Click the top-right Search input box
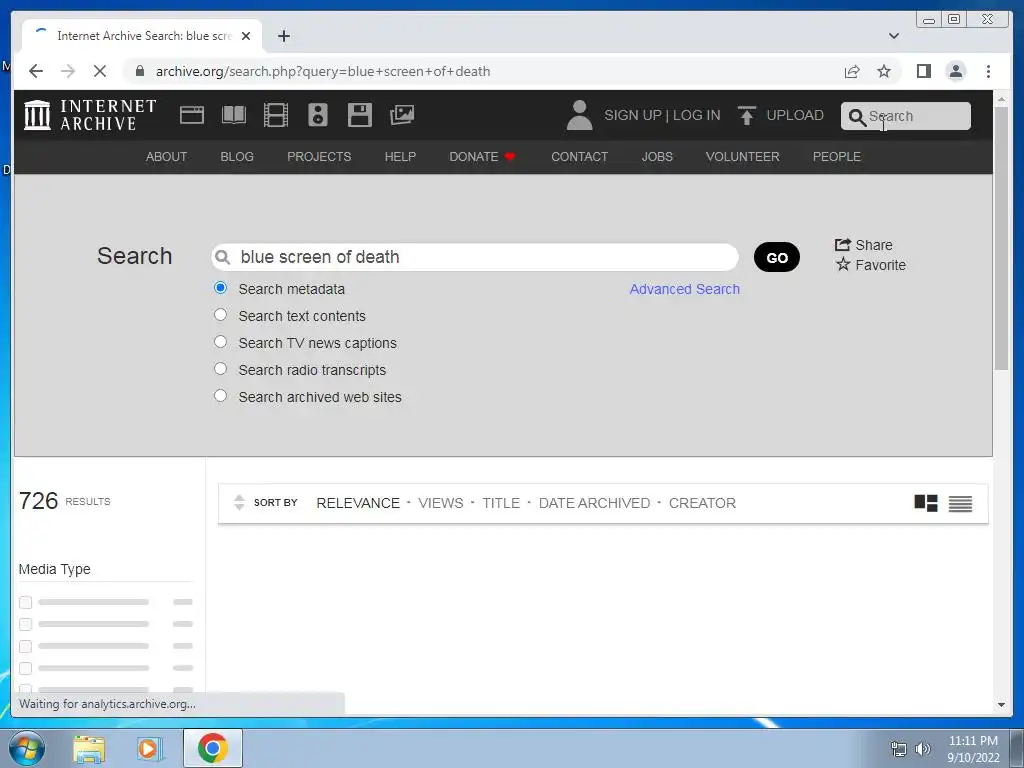The height and width of the screenshot is (768, 1024). click(906, 116)
